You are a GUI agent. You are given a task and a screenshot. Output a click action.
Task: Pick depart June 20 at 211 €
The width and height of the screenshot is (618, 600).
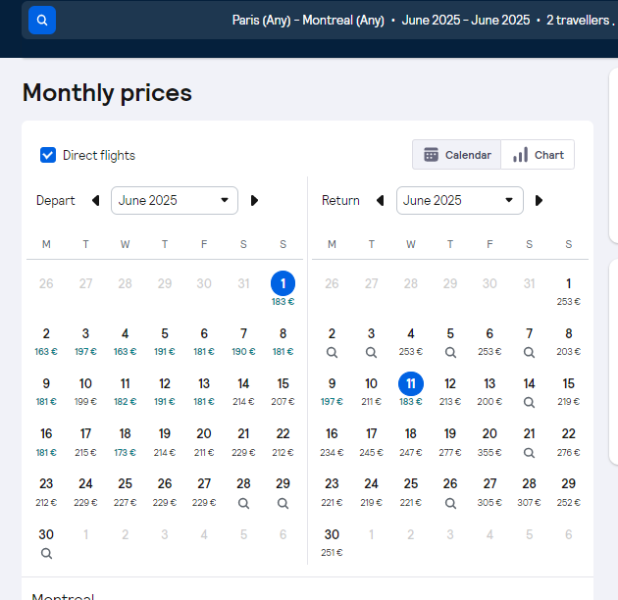point(204,442)
